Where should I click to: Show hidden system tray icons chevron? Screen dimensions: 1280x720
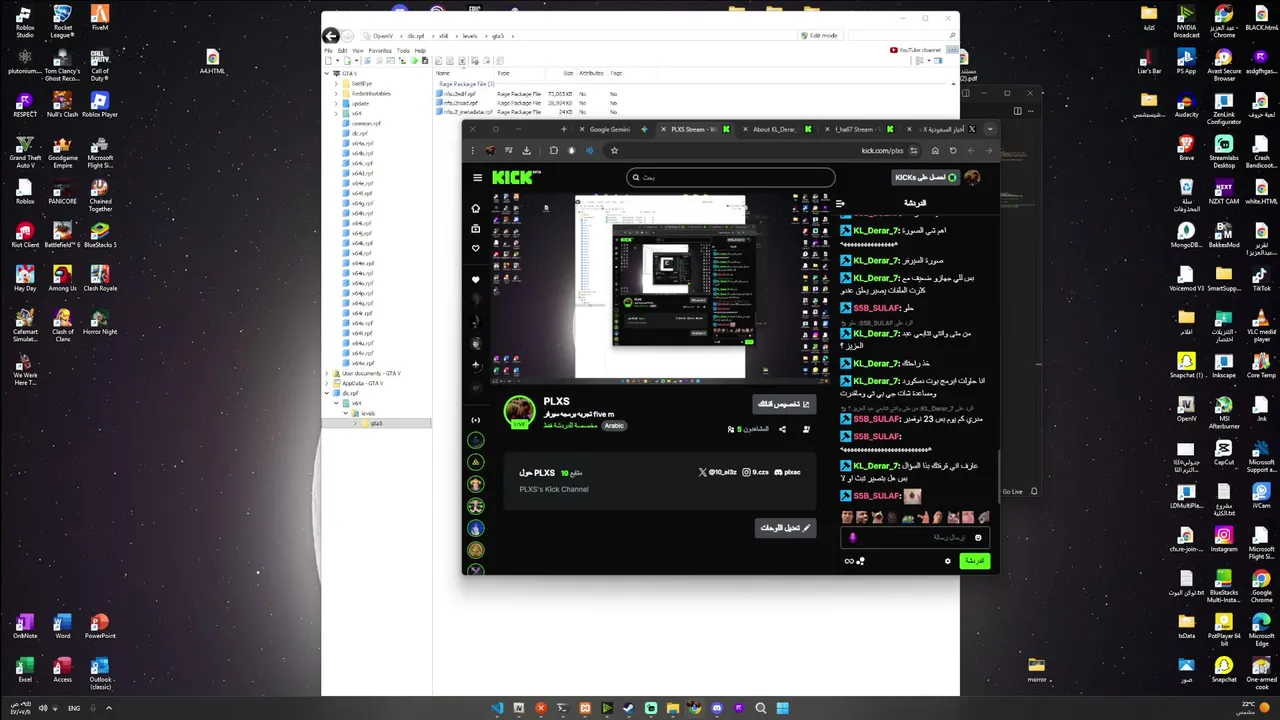point(109,708)
